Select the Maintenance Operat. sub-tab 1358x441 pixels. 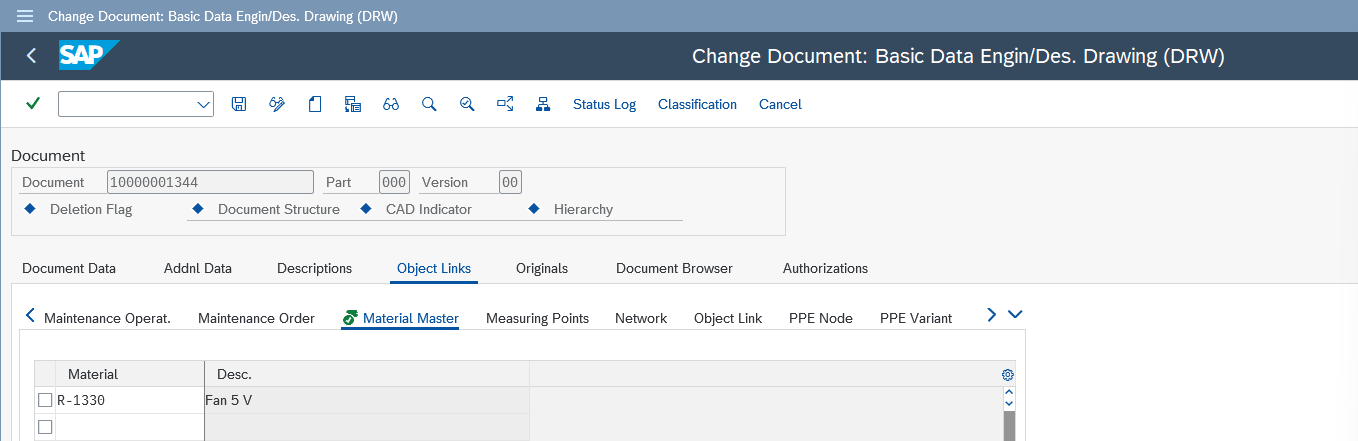[x=107, y=318]
